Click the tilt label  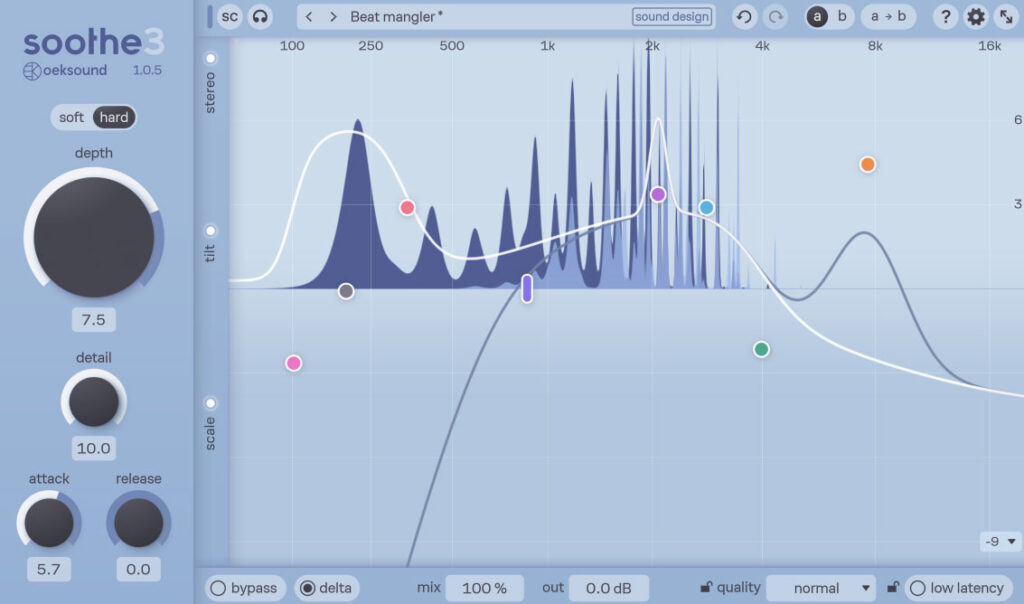point(210,253)
